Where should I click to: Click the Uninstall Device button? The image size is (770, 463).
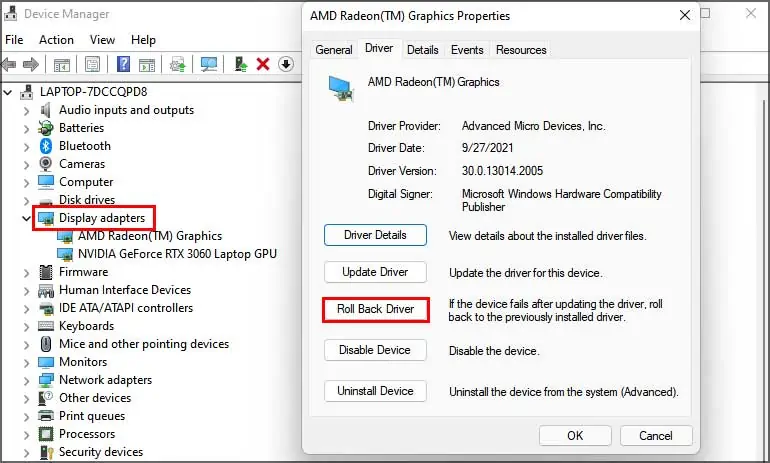[x=375, y=391]
